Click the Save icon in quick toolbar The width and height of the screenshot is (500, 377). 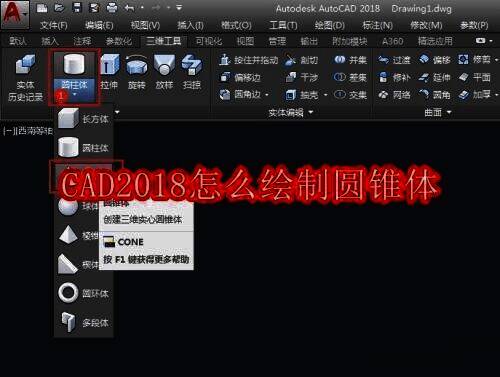pos(77,8)
